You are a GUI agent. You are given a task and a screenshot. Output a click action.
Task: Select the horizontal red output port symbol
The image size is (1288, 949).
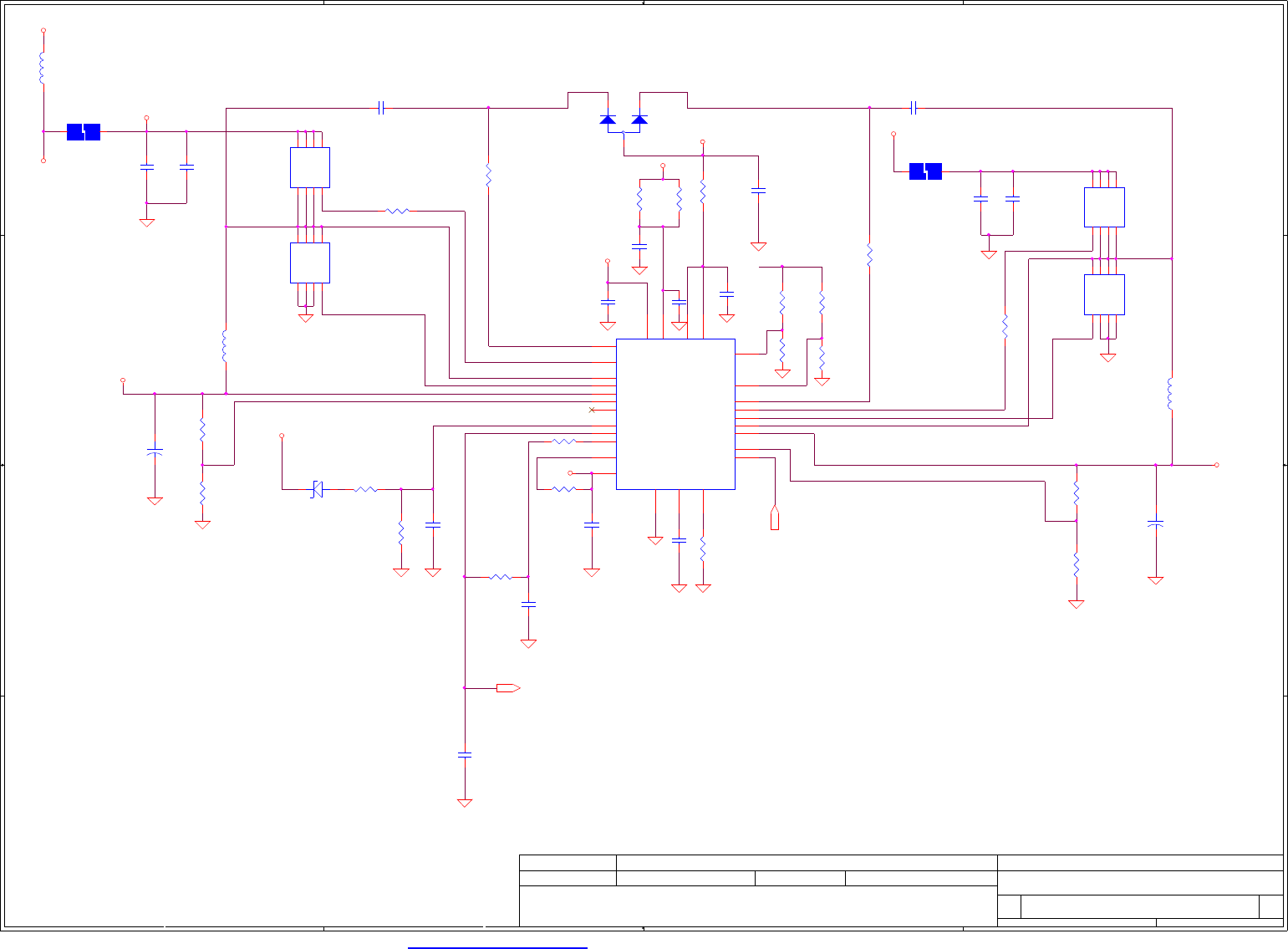[x=508, y=688]
